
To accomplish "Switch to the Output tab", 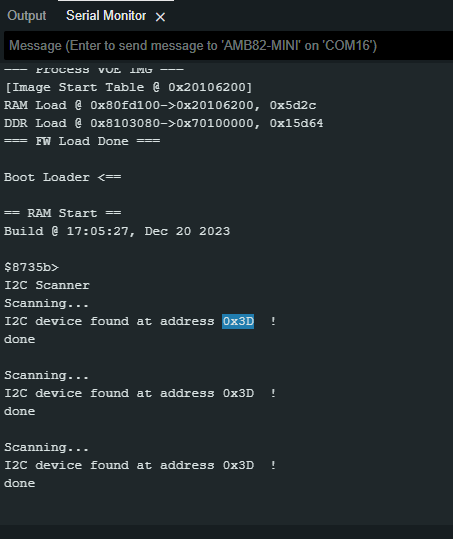I will (x=26, y=16).
